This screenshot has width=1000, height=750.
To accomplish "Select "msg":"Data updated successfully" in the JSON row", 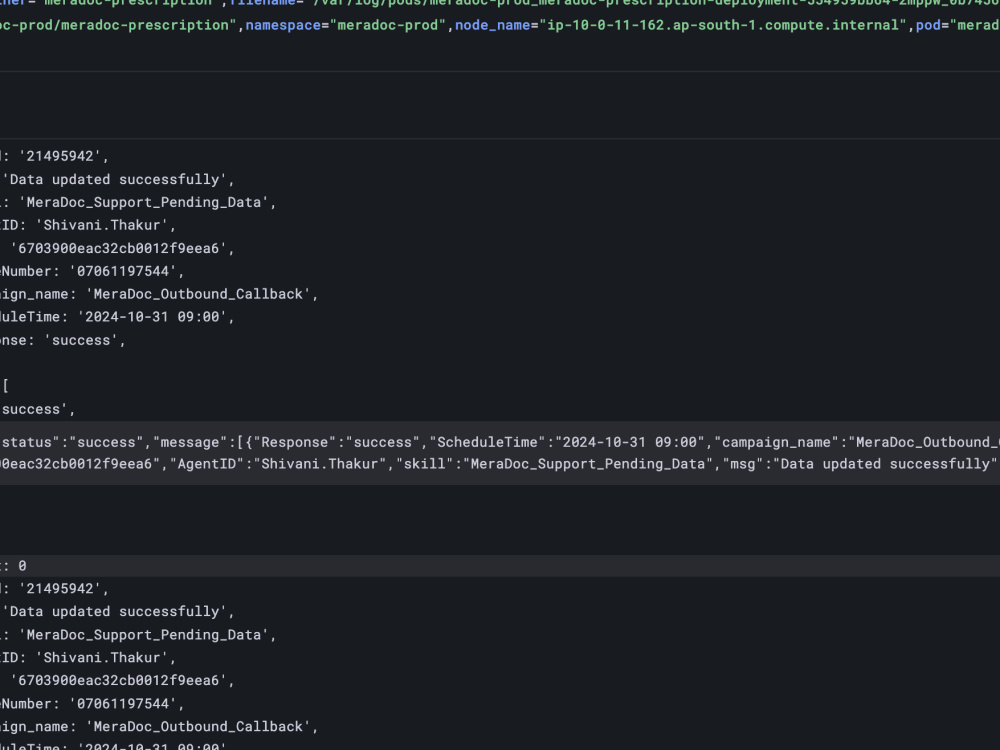I will pos(859,464).
